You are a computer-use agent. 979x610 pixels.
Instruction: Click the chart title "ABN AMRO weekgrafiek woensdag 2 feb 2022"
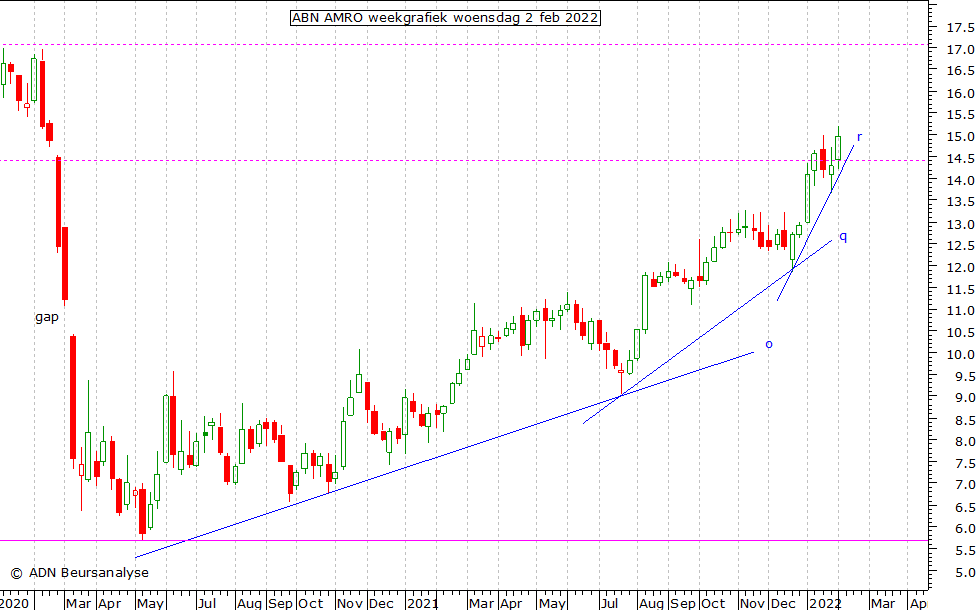(445, 17)
